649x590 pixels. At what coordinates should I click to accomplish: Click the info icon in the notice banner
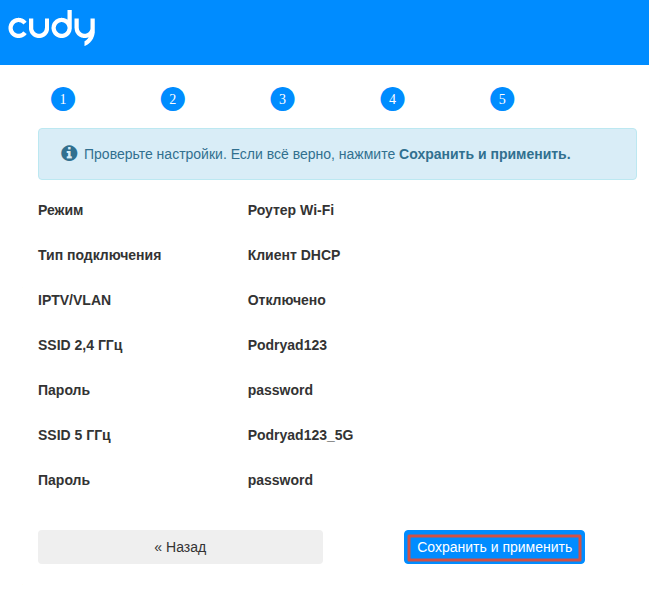pos(69,154)
